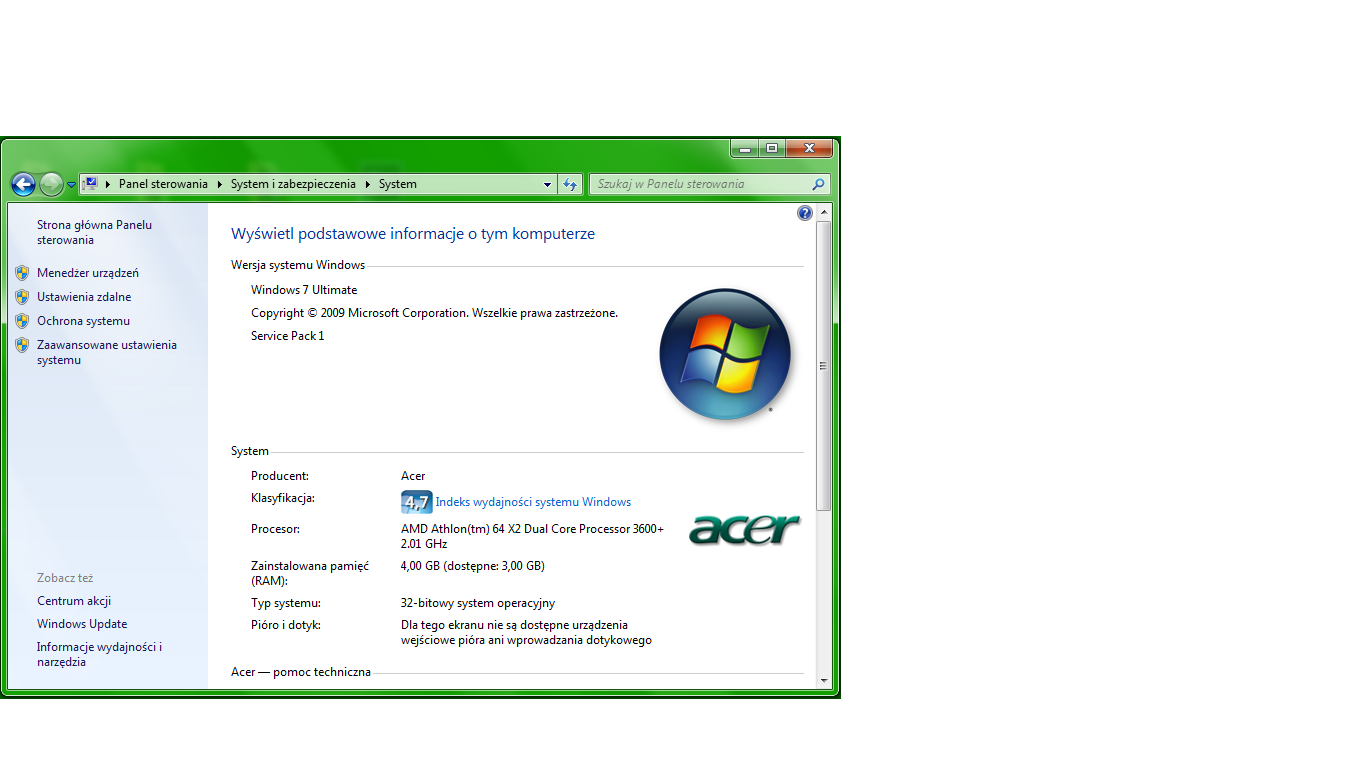Open help using the blue question mark
Viewport: 1360px width, 768px height.
click(805, 213)
